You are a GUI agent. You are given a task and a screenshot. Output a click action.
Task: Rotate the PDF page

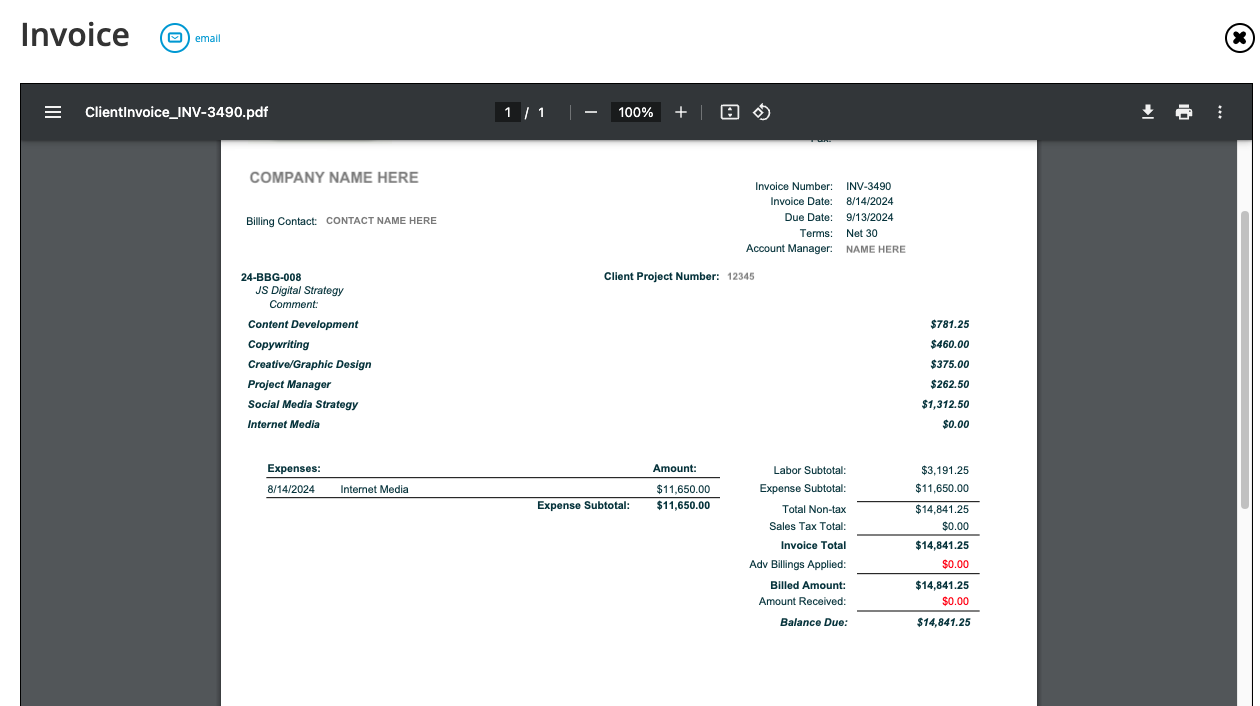click(x=761, y=112)
